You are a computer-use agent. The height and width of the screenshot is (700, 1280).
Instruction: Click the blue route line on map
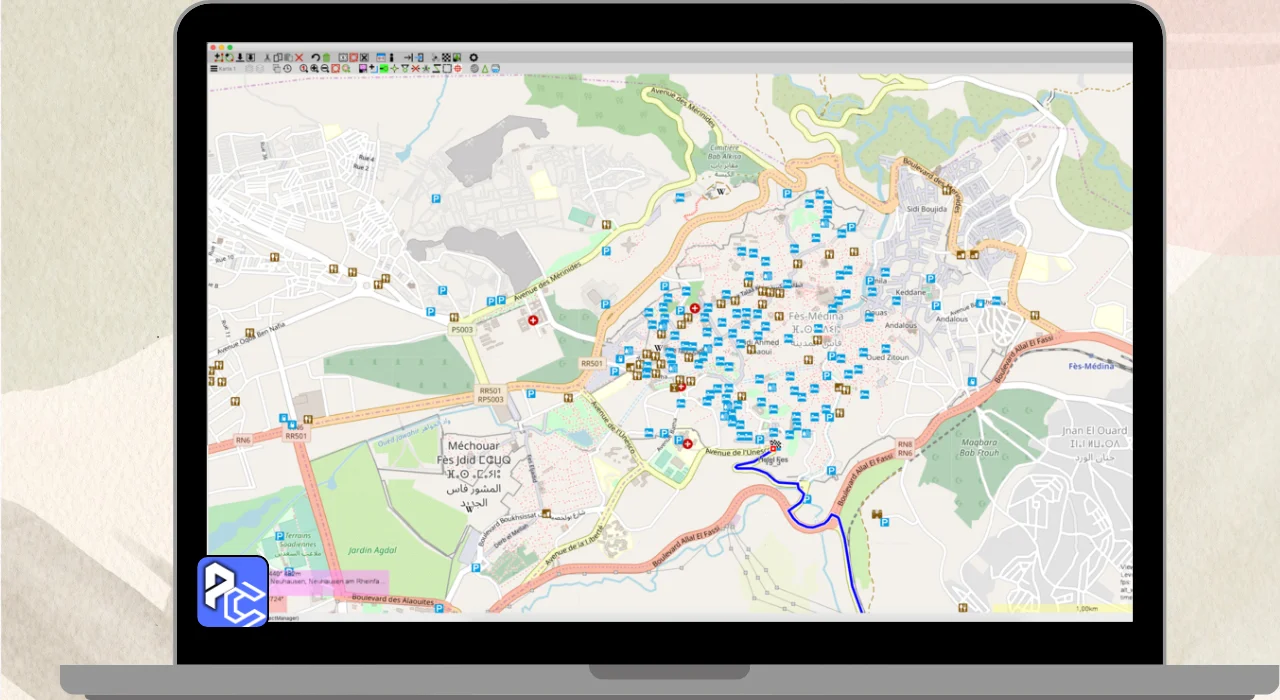tap(848, 560)
